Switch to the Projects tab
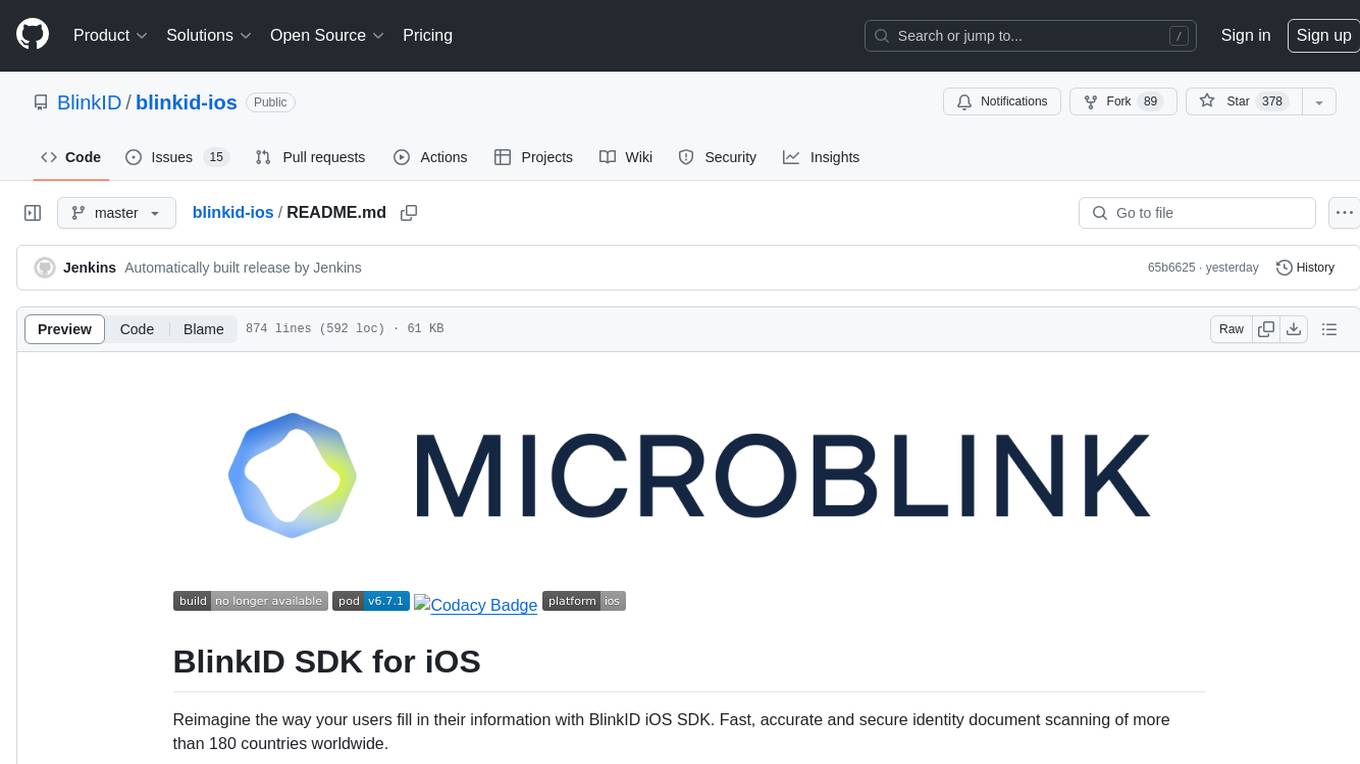This screenshot has height=764, width=1360. tap(533, 157)
